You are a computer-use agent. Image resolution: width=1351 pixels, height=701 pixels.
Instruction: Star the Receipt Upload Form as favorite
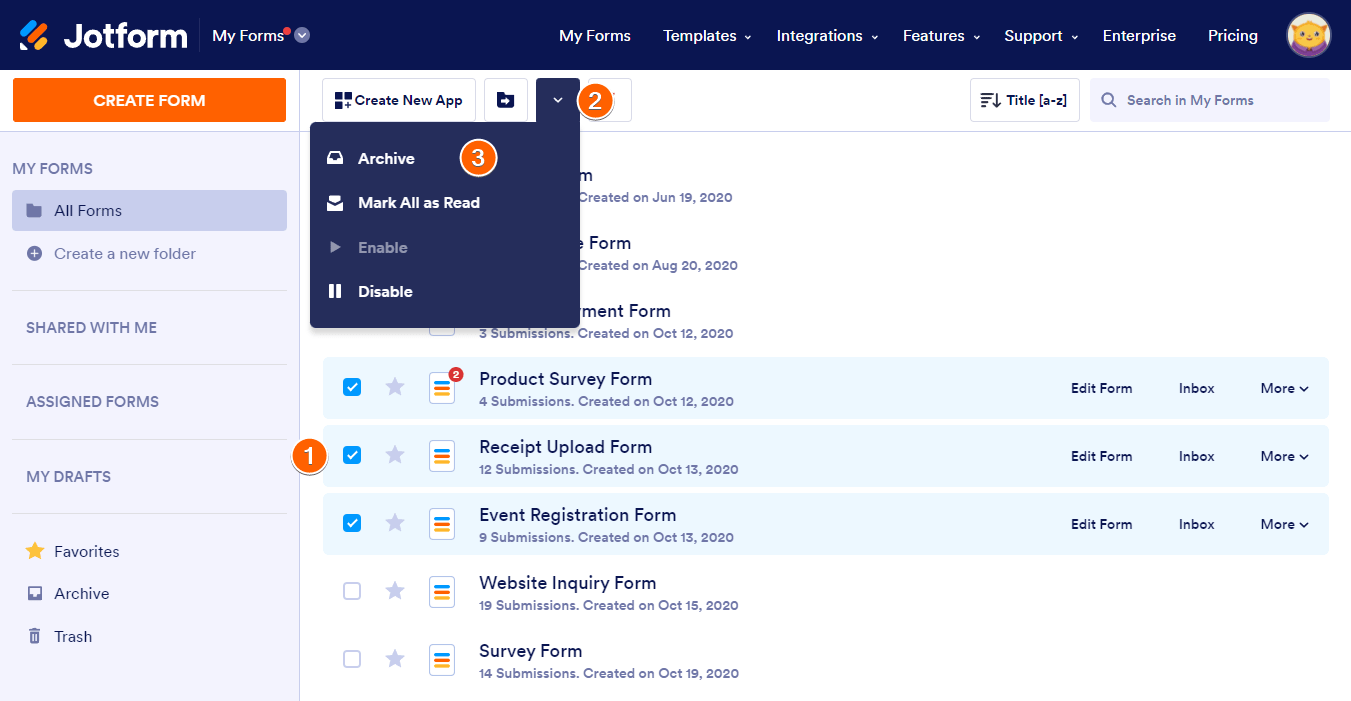(395, 455)
